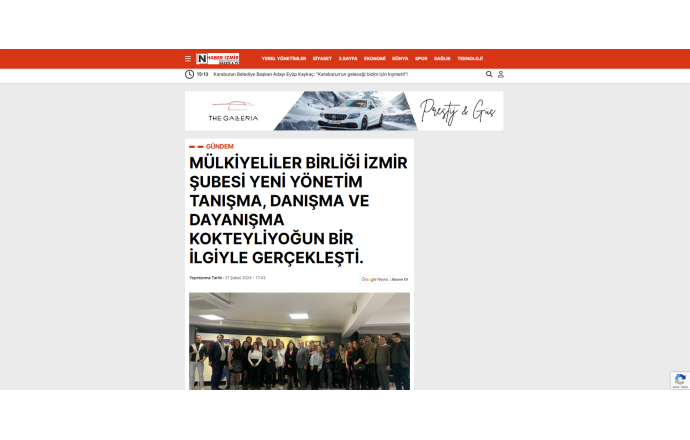Click the clock icon beside 15:13
The image size is (690, 440).
coord(189,74)
